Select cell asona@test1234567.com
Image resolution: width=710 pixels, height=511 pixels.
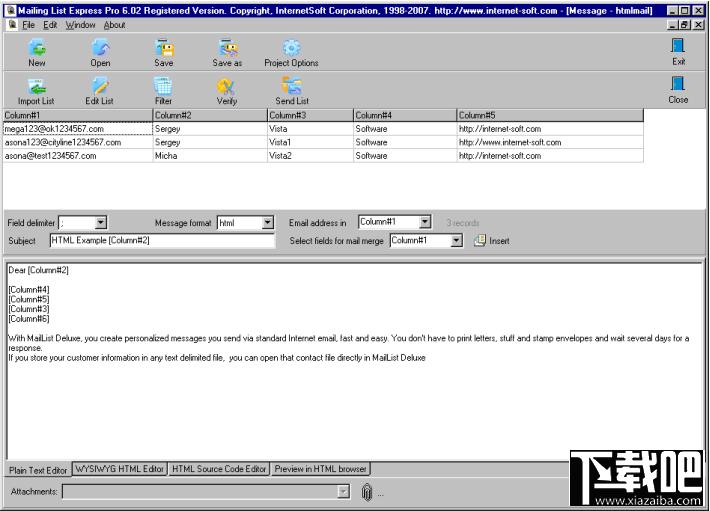click(x=78, y=156)
